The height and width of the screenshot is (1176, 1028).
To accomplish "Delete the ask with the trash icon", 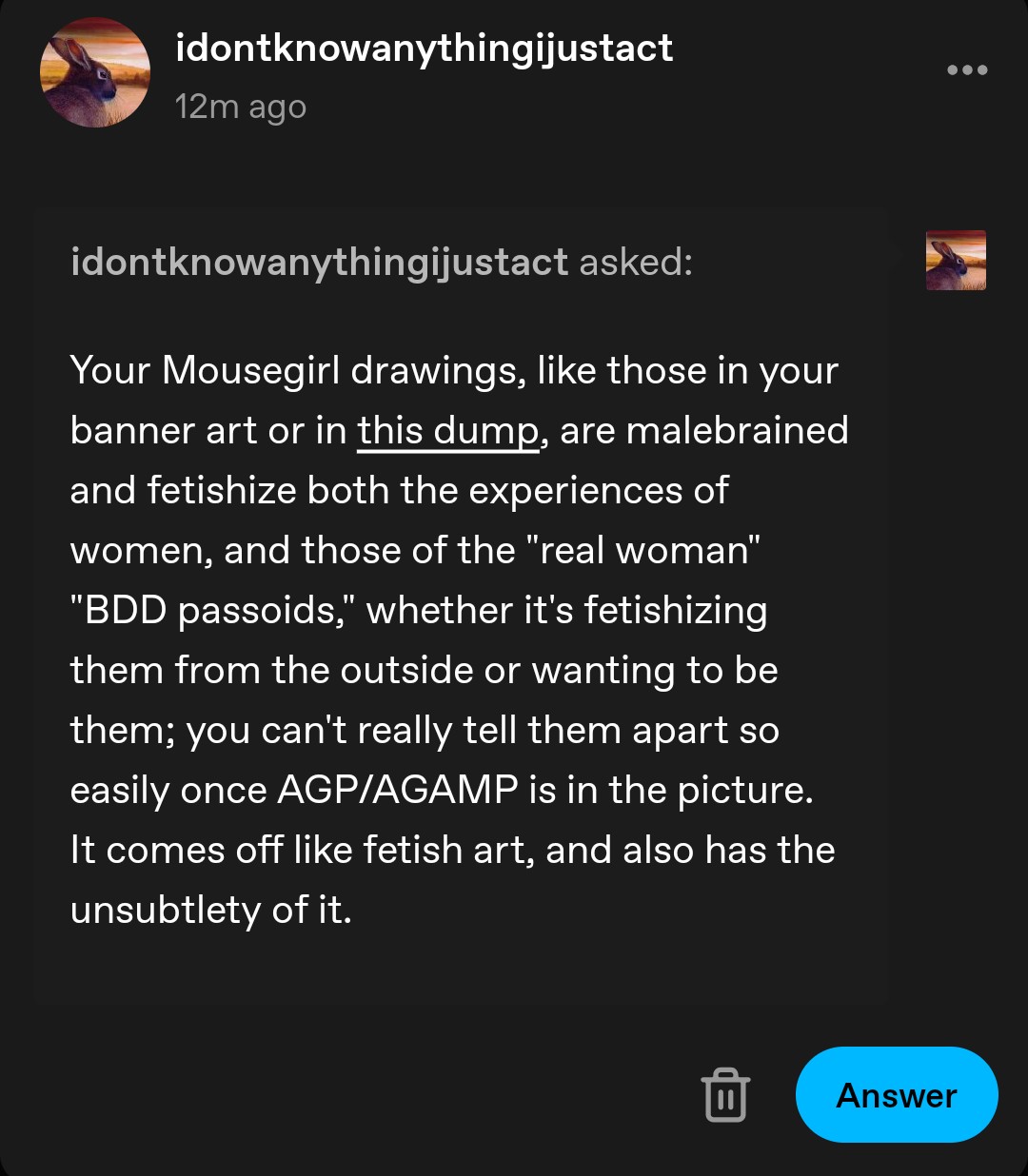I will (725, 1094).
